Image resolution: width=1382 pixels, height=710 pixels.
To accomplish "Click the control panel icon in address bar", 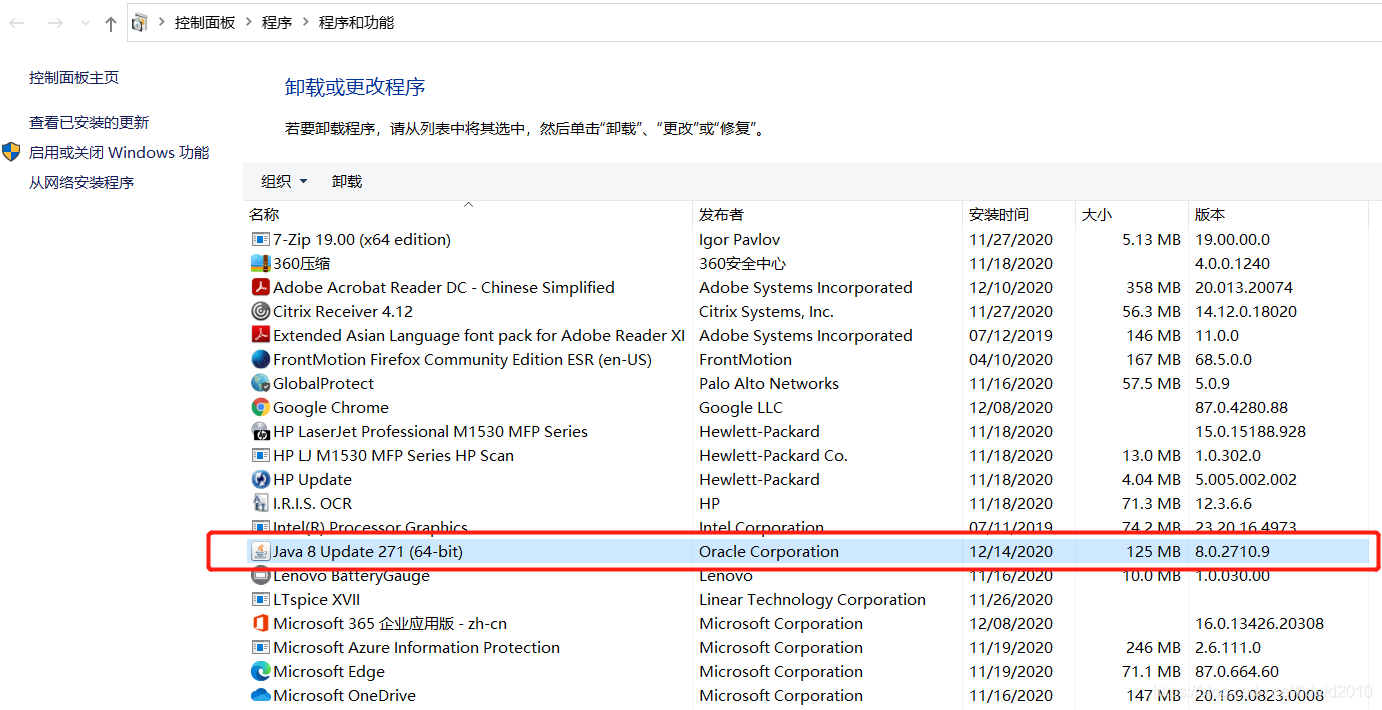I will tap(139, 22).
